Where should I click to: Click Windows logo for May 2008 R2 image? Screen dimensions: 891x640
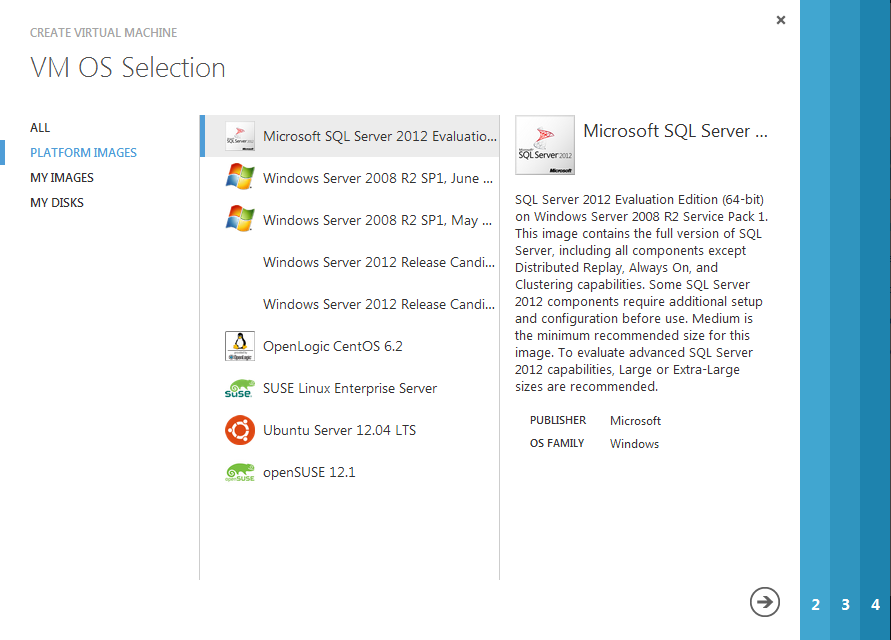(240, 219)
